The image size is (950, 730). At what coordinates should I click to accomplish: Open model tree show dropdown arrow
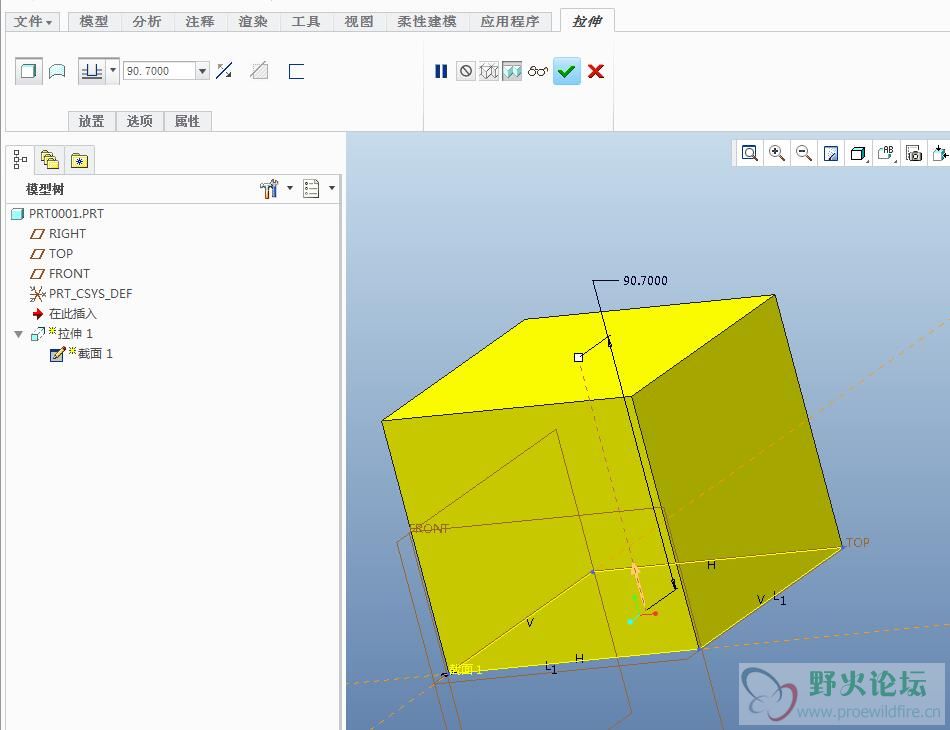click(331, 188)
